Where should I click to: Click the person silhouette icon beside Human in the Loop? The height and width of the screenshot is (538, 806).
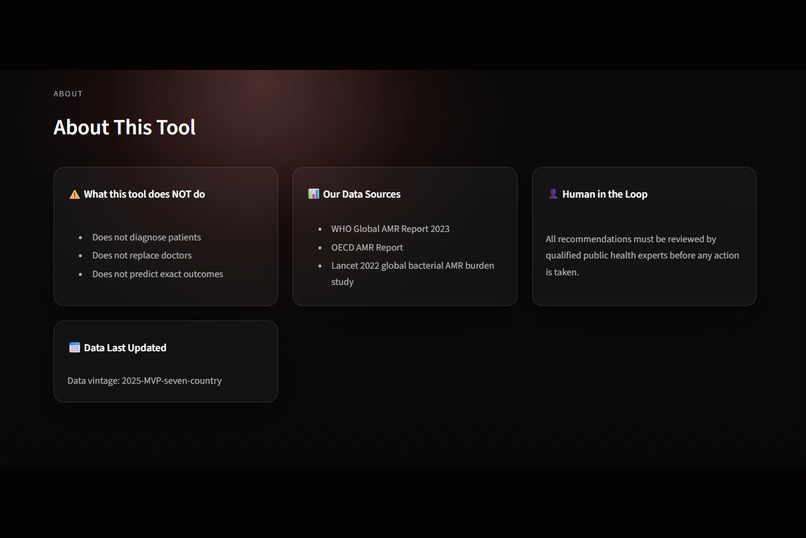(x=553, y=194)
